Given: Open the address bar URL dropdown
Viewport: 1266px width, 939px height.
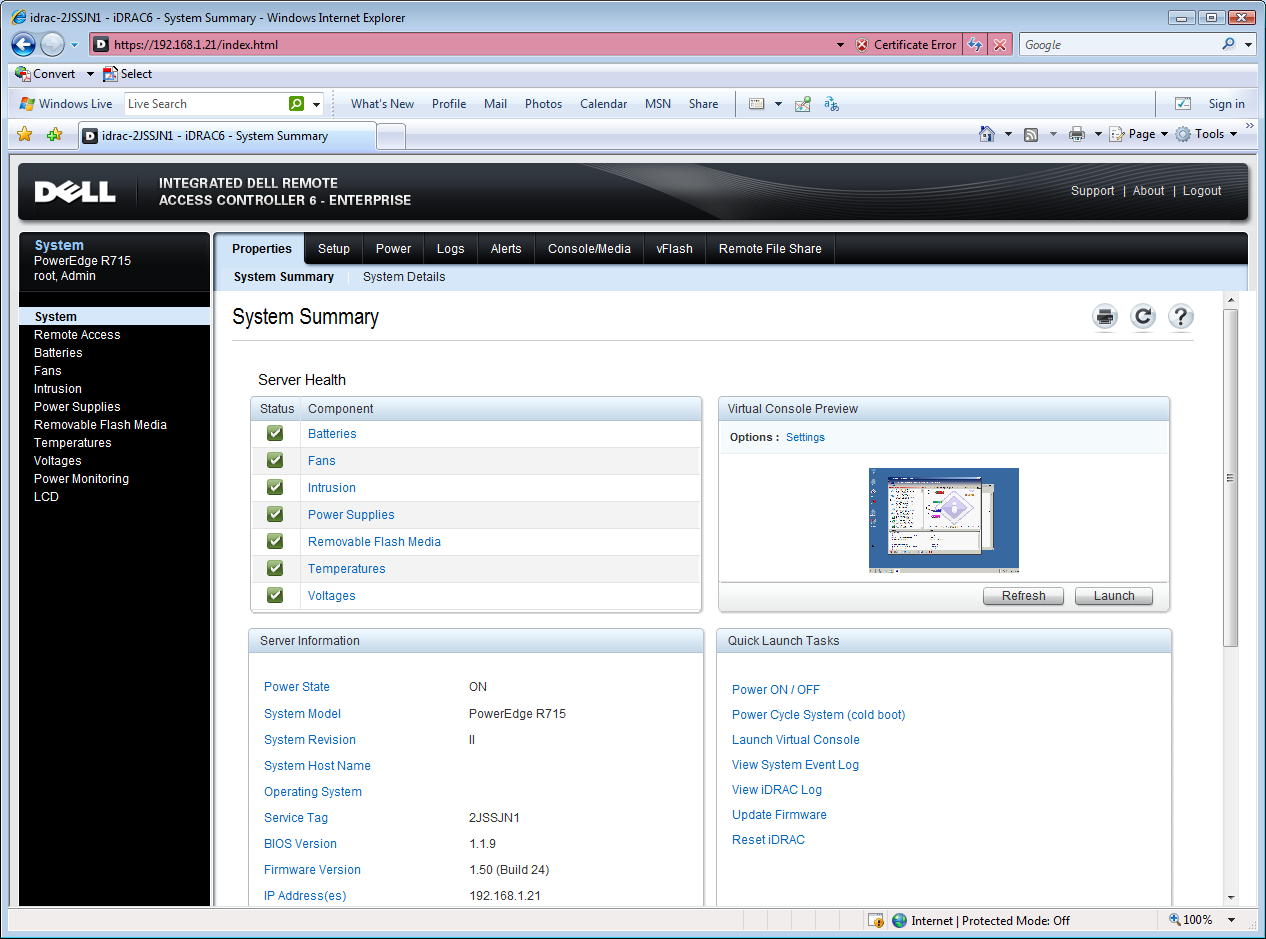Looking at the screenshot, I should pos(840,45).
